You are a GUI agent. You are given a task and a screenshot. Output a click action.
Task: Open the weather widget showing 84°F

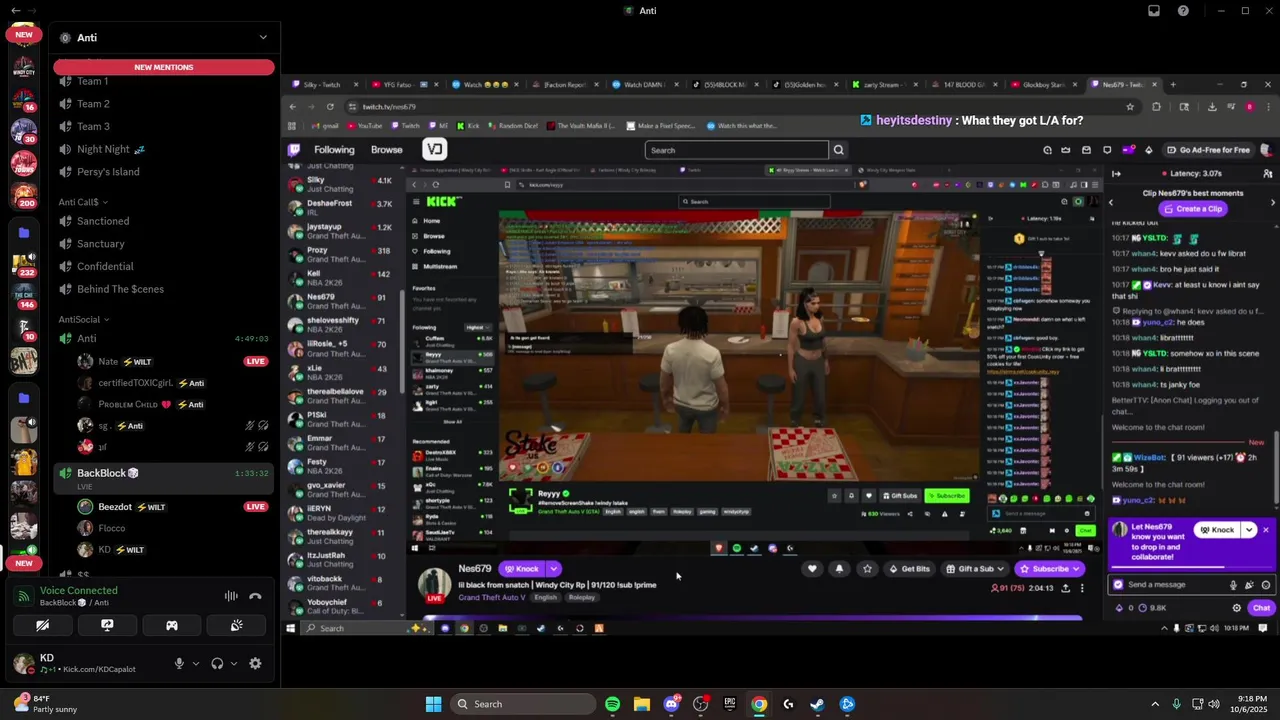click(x=44, y=703)
